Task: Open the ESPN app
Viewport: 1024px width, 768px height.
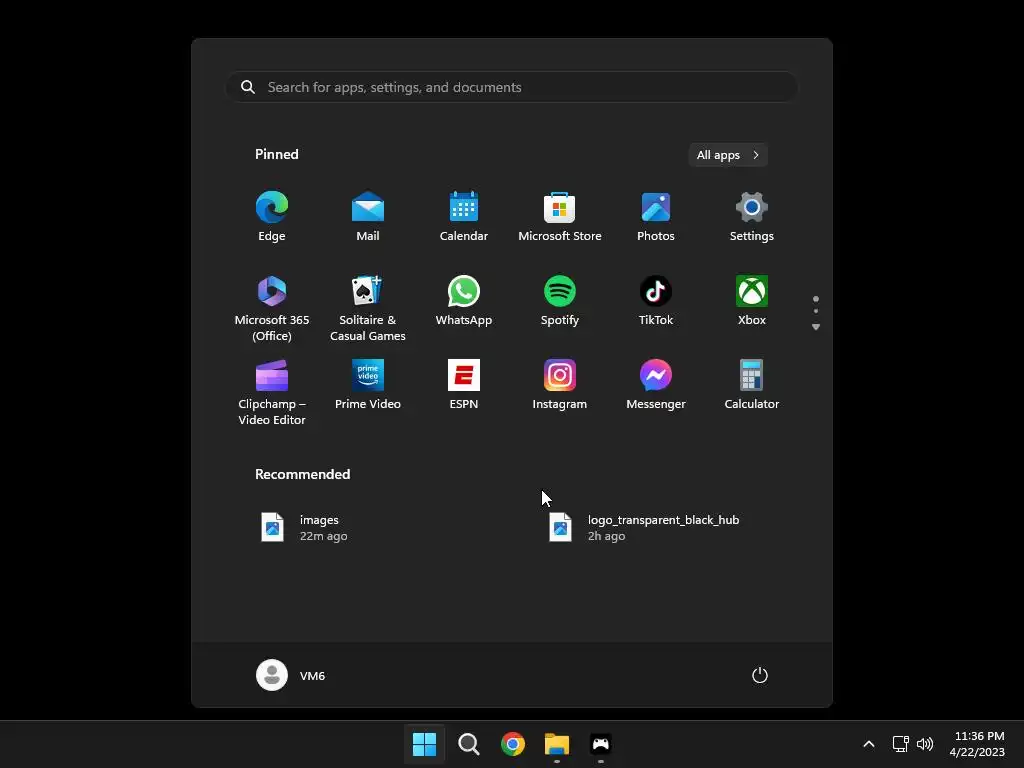Action: 464,385
